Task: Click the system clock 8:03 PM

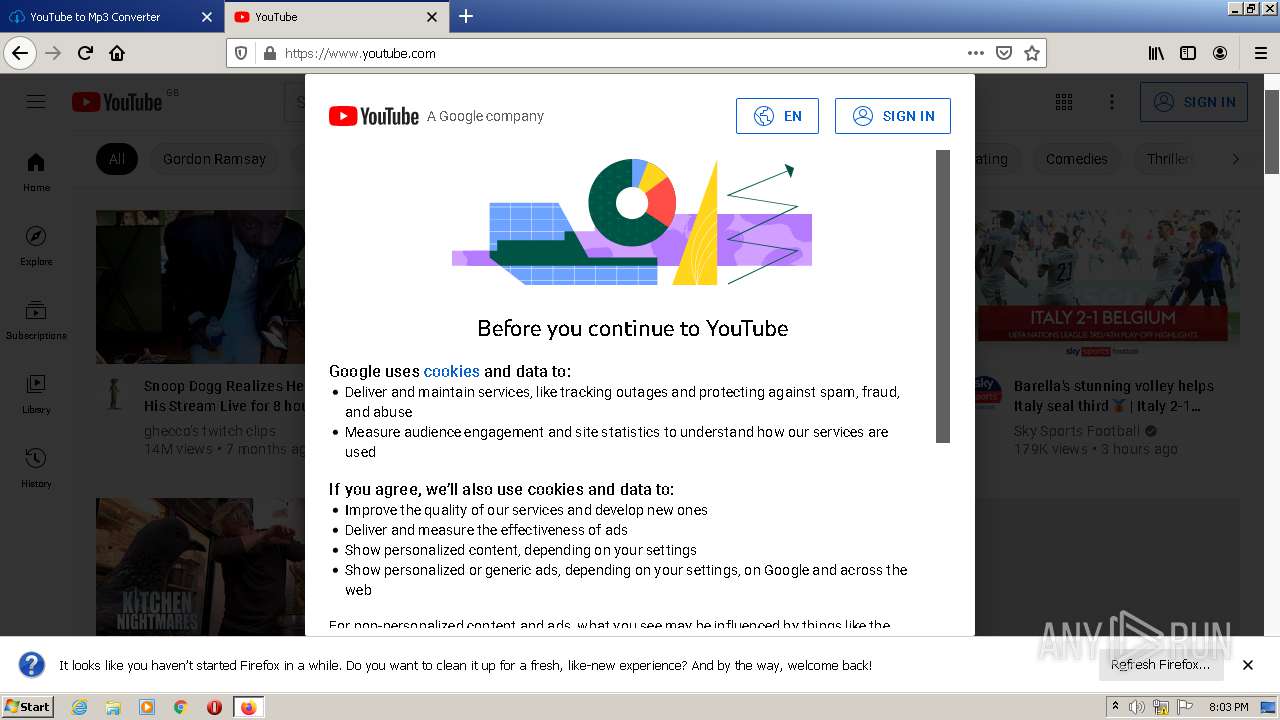Action: (x=1228, y=707)
